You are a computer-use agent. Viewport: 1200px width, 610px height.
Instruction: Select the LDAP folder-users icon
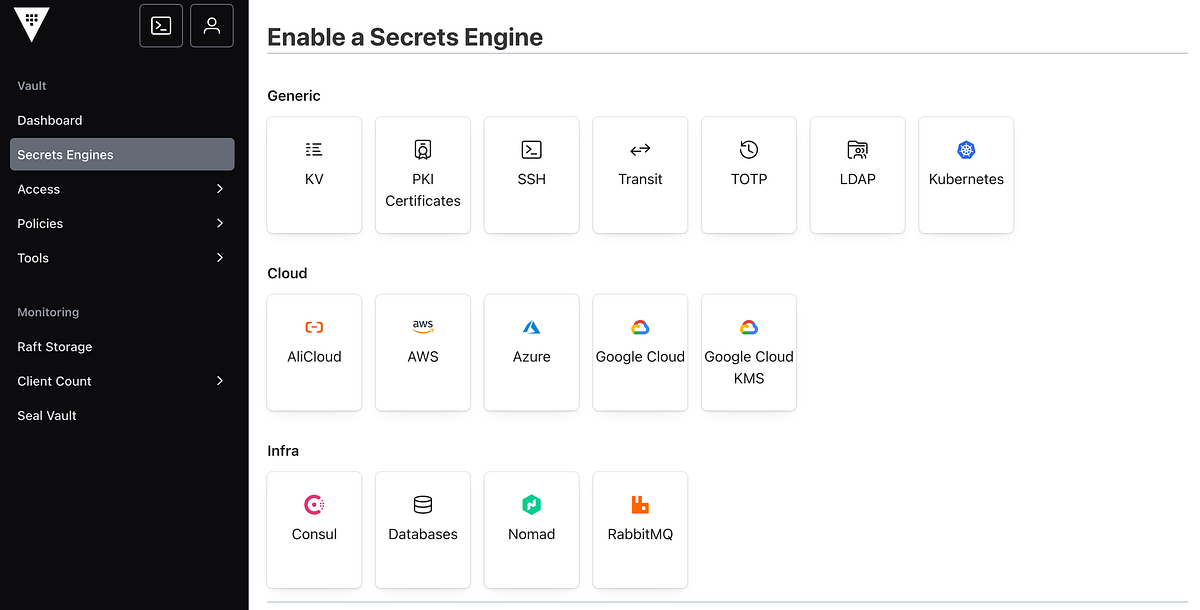pos(857,150)
